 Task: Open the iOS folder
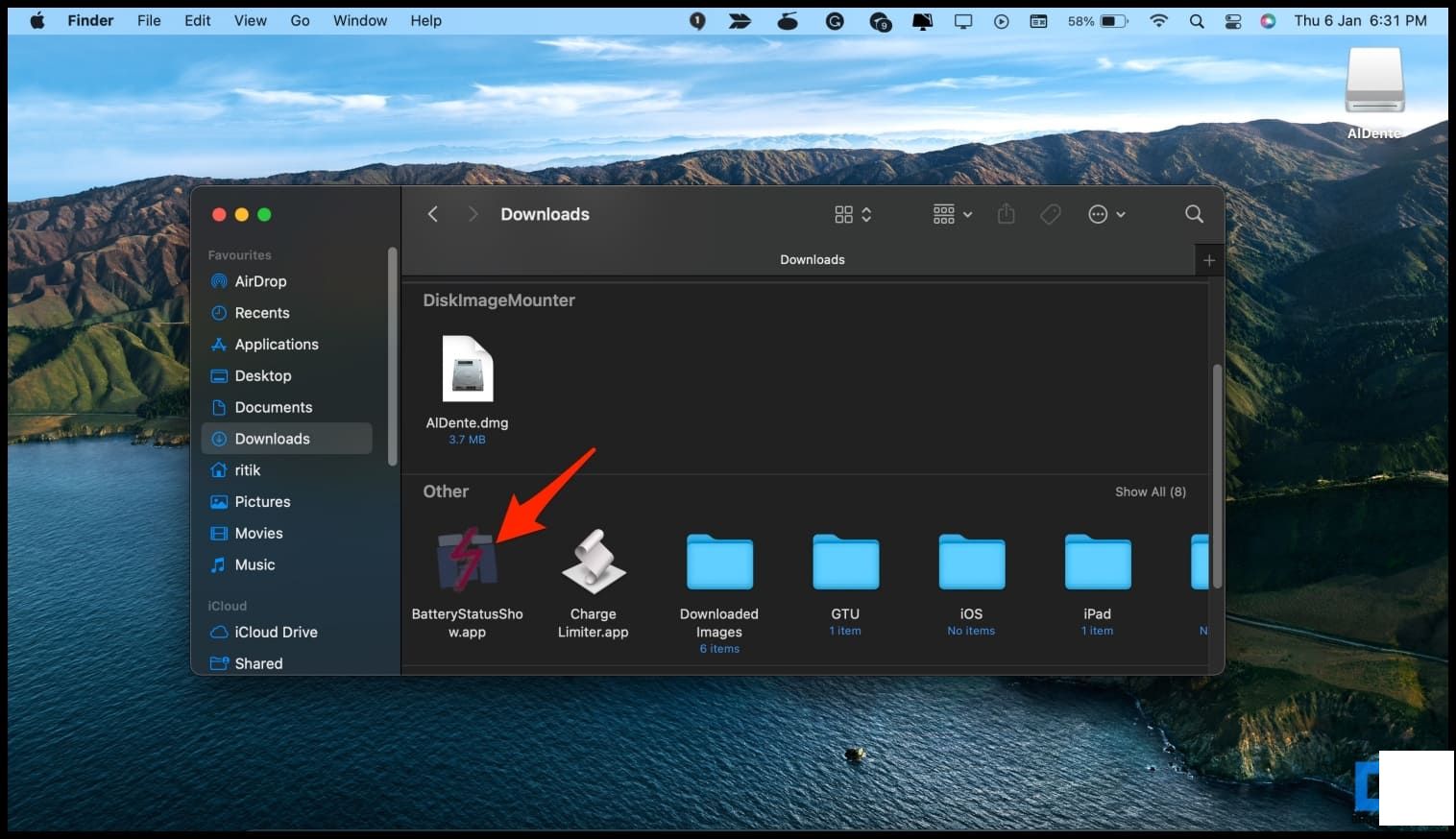click(x=971, y=562)
